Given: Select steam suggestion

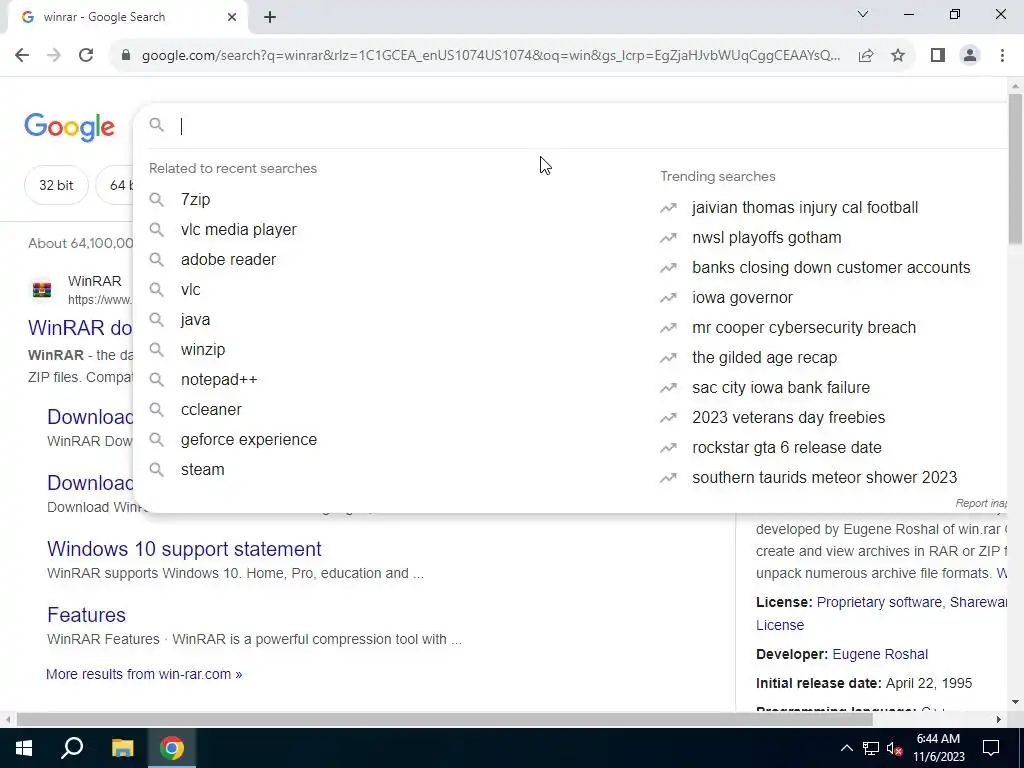Looking at the screenshot, I should click(x=202, y=470).
